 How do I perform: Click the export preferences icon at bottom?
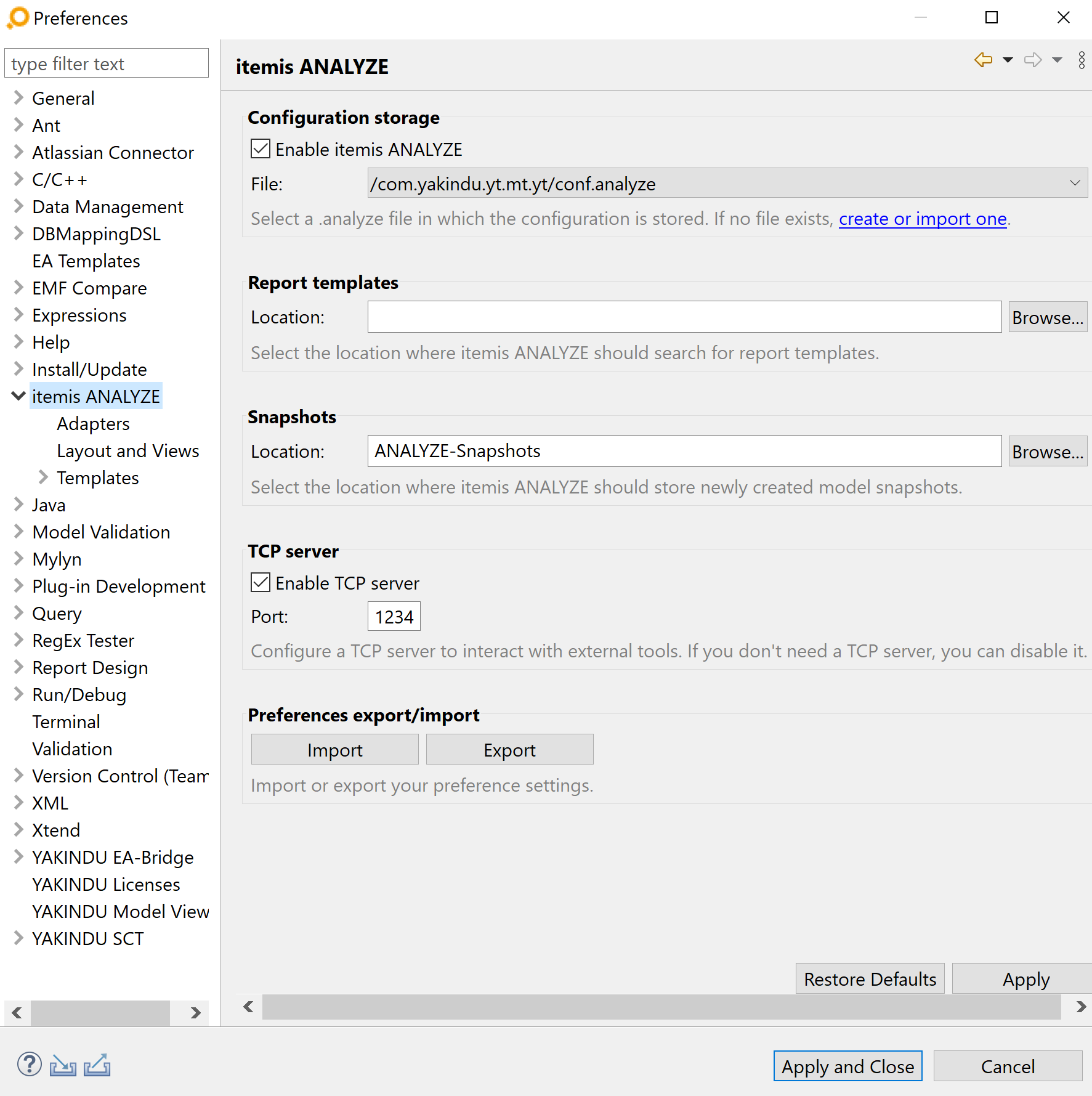click(x=97, y=1065)
